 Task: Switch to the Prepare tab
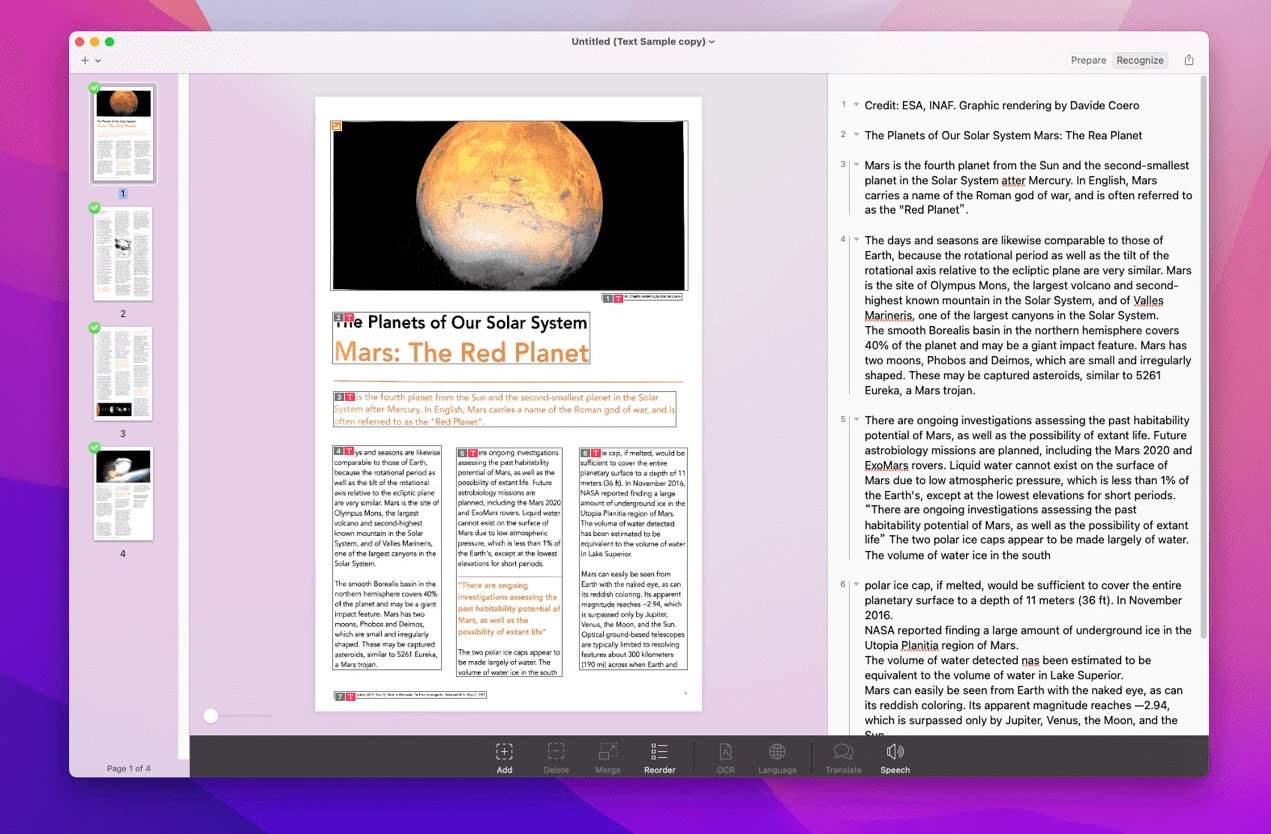click(1088, 60)
